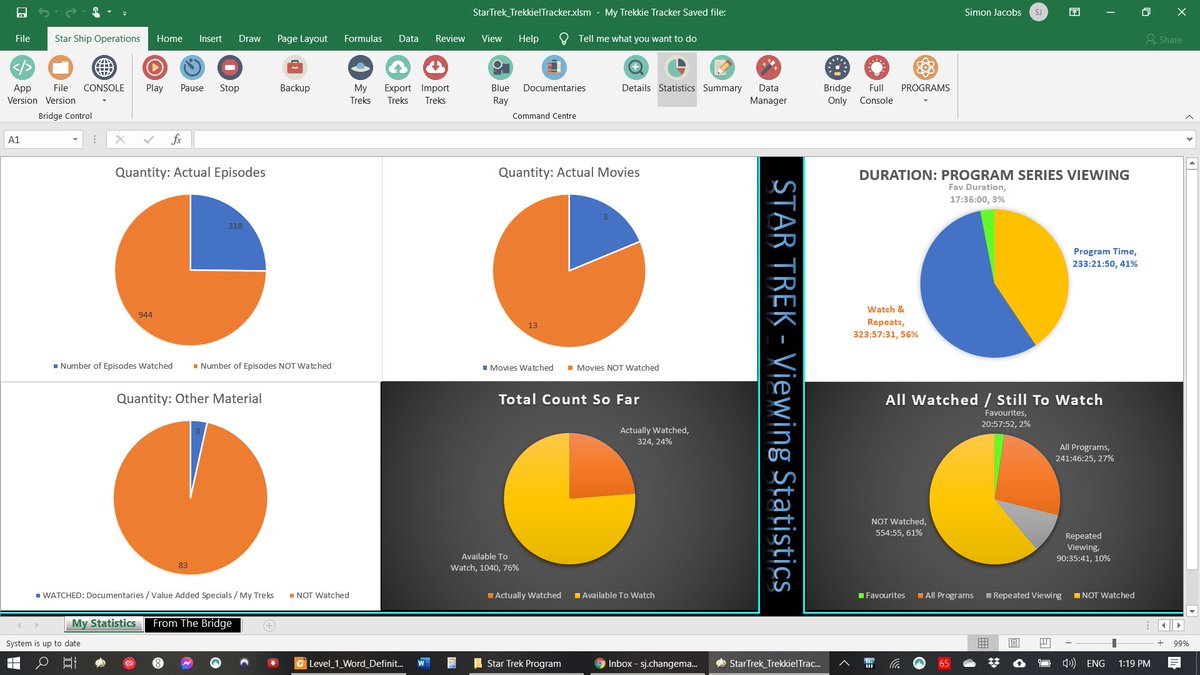Open the CONSOLE globe menu
Image resolution: width=1200 pixels, height=675 pixels.
[104, 80]
